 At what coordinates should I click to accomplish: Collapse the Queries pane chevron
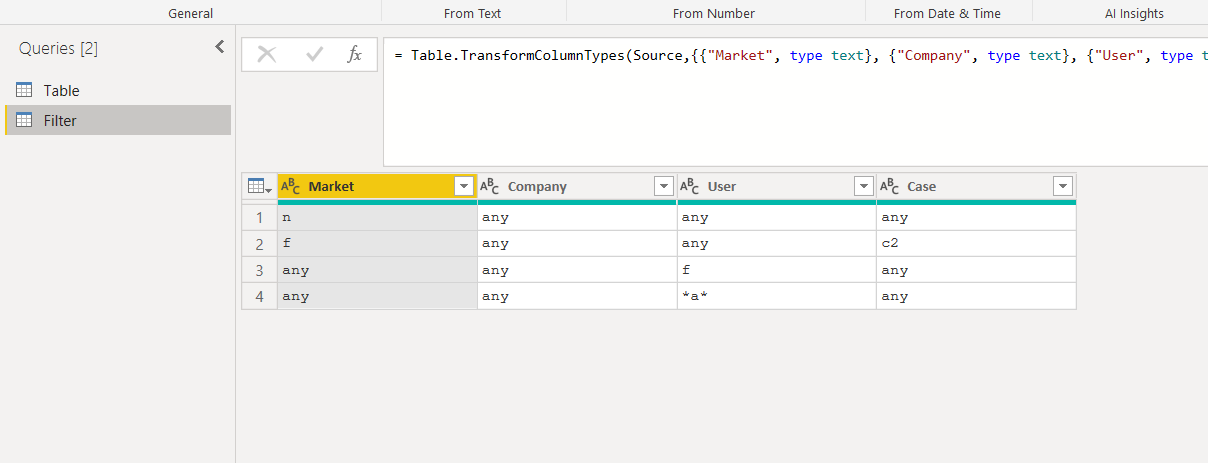(x=220, y=47)
